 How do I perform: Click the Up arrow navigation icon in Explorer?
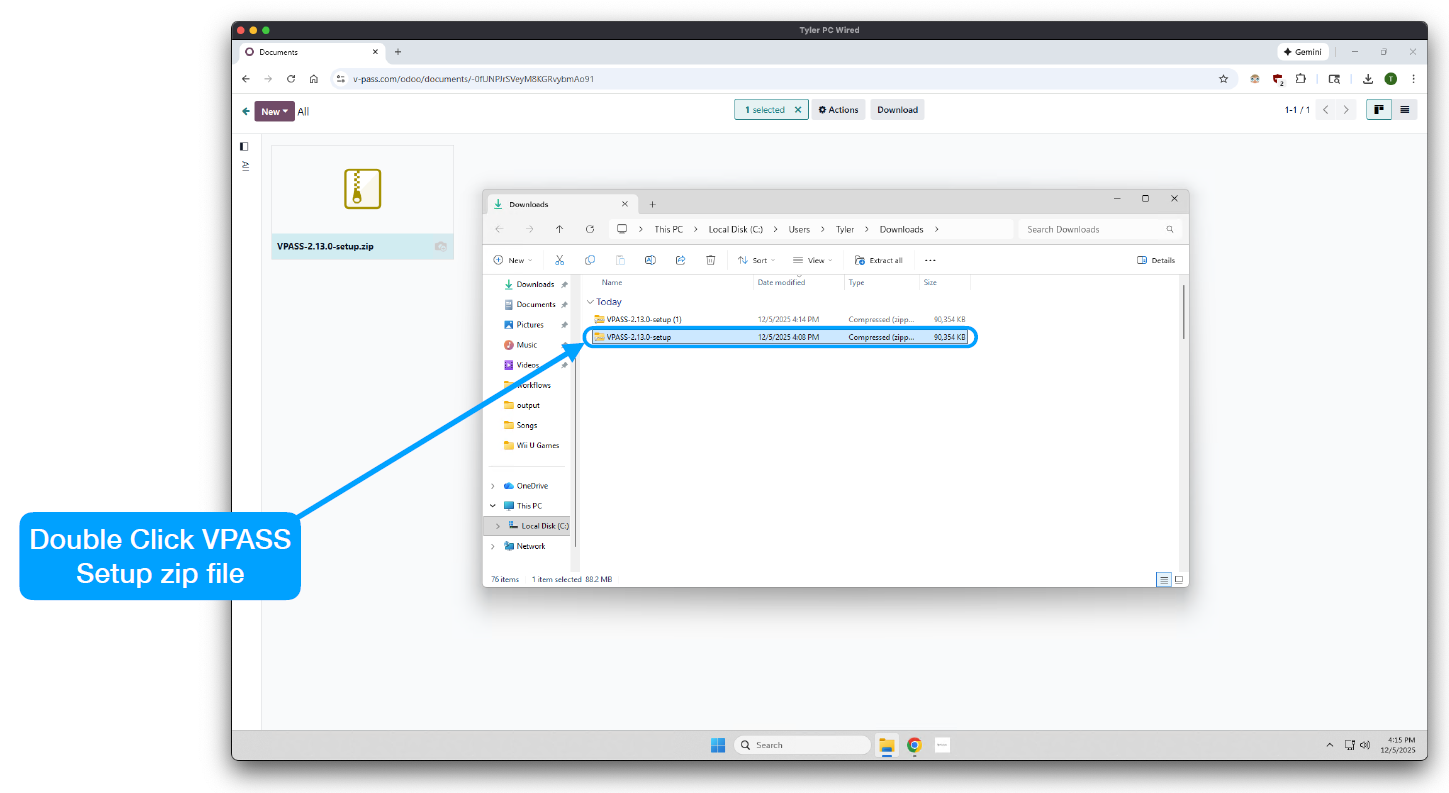[559, 229]
